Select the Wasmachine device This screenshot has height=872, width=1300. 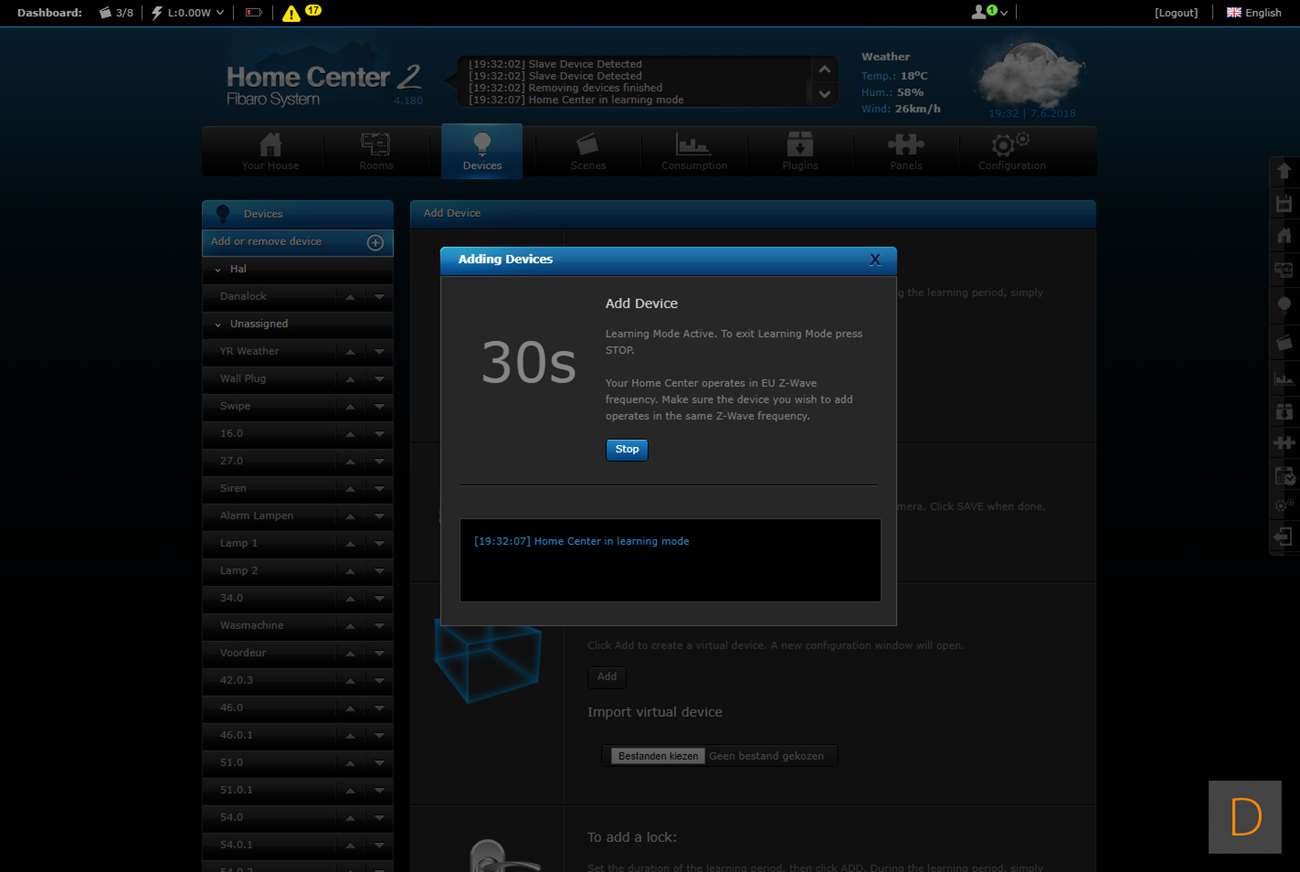(x=252, y=626)
